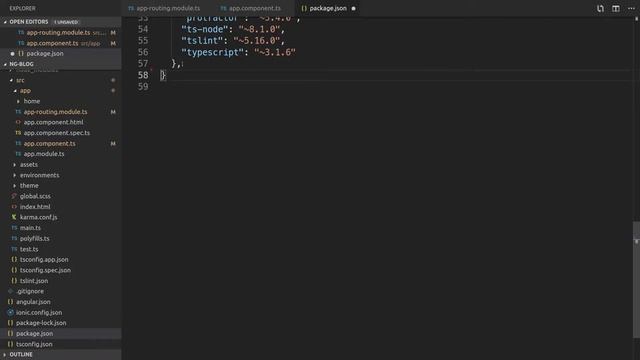Collapse the NG-BLOG folder section
This screenshot has width=640, height=360.
5,64
